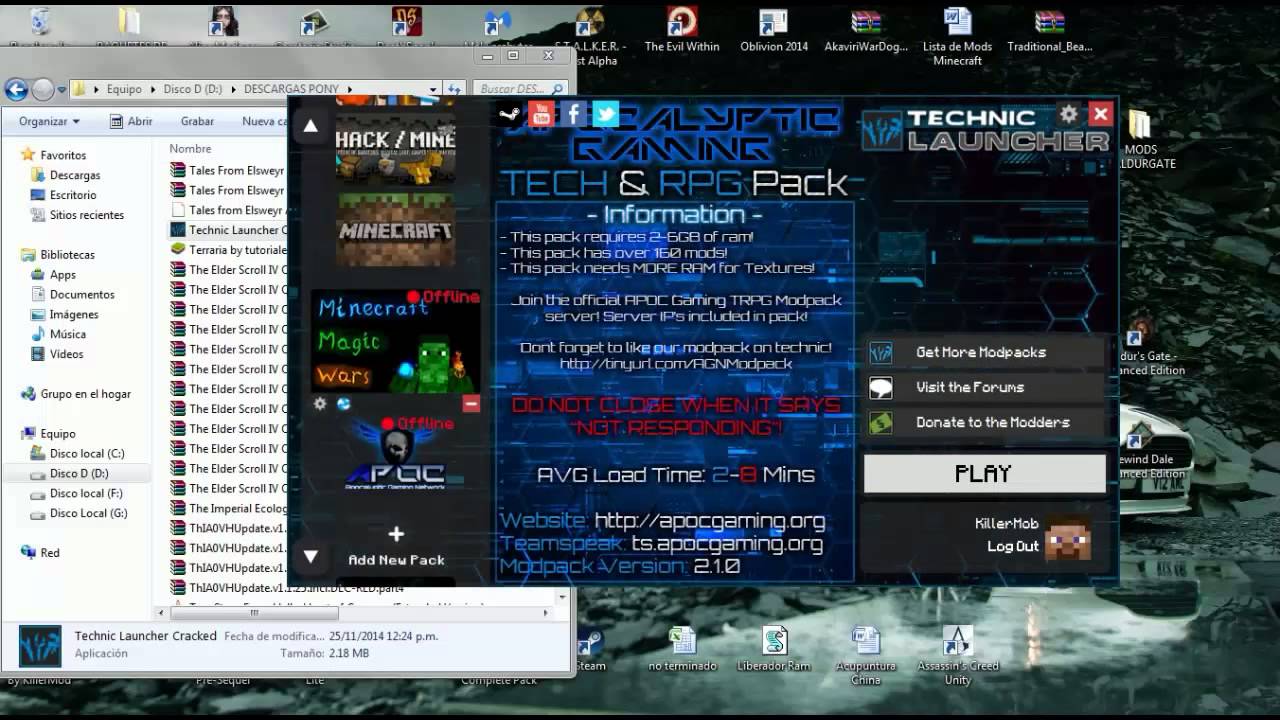Open Assassin's Creed Unity shortcut
This screenshot has width=1280, height=720.
[x=958, y=656]
